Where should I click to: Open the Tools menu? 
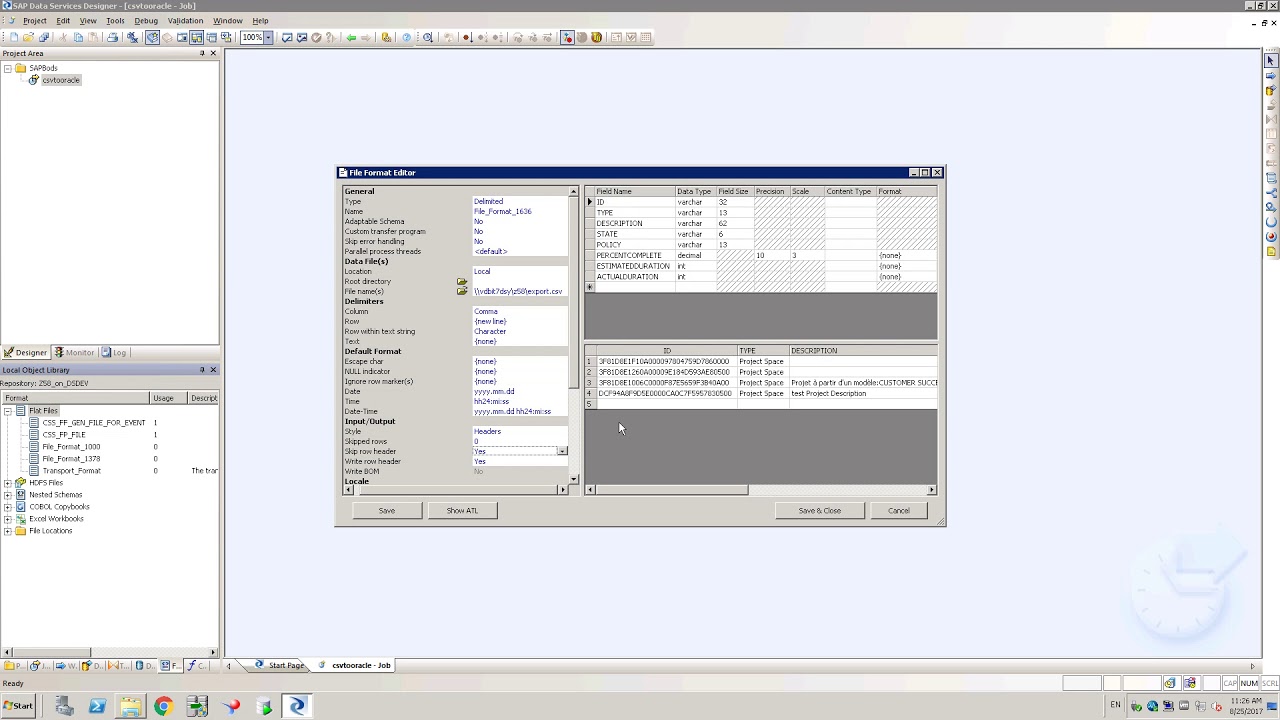tap(115, 20)
